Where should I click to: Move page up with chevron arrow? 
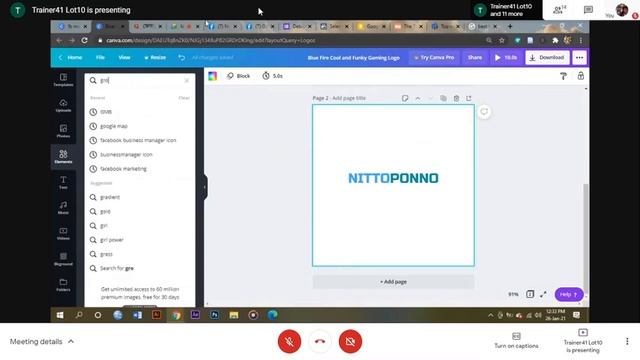(x=418, y=98)
